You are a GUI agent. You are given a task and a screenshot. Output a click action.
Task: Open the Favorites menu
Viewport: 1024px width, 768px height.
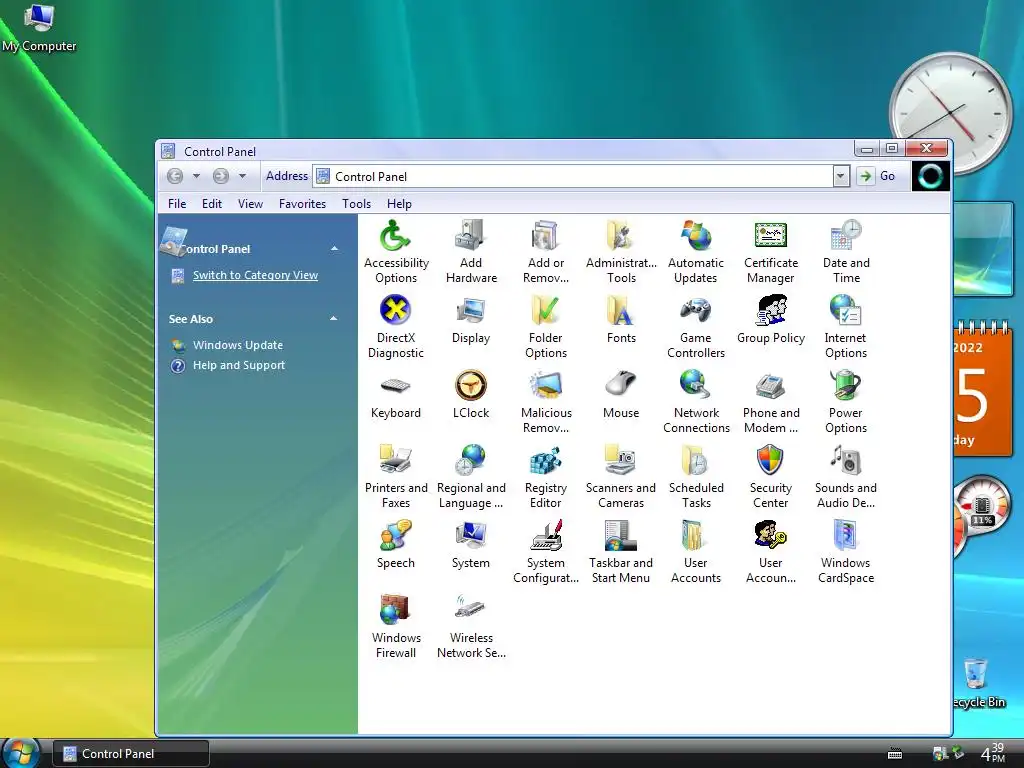coord(302,204)
